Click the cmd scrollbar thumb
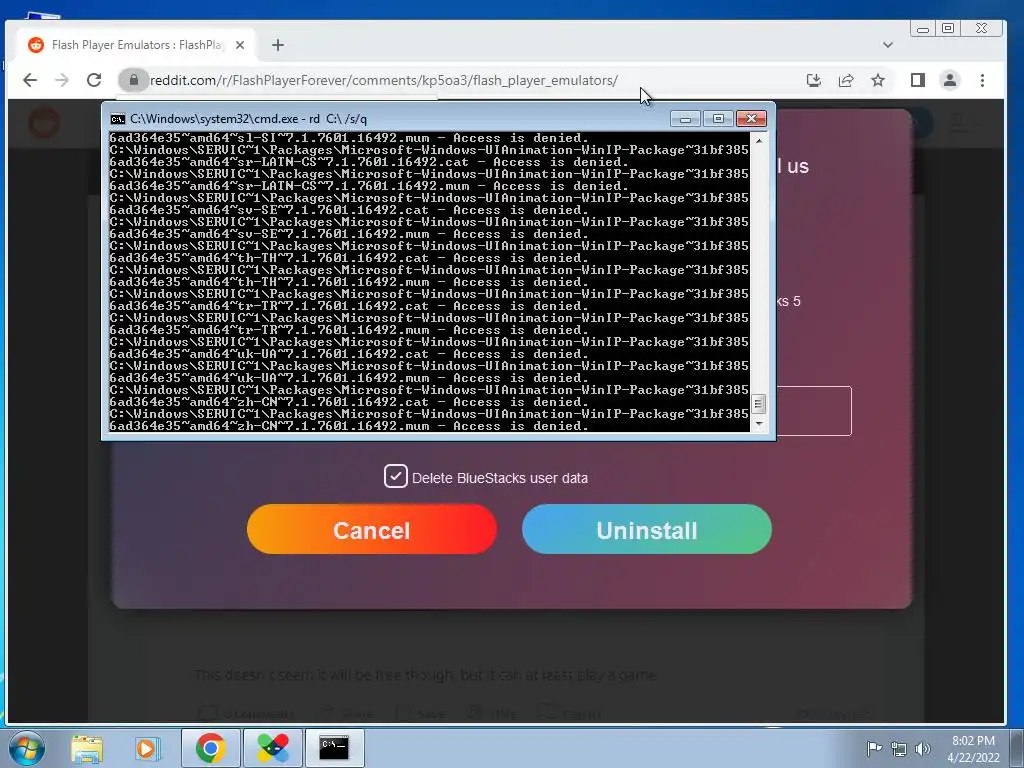 759,404
